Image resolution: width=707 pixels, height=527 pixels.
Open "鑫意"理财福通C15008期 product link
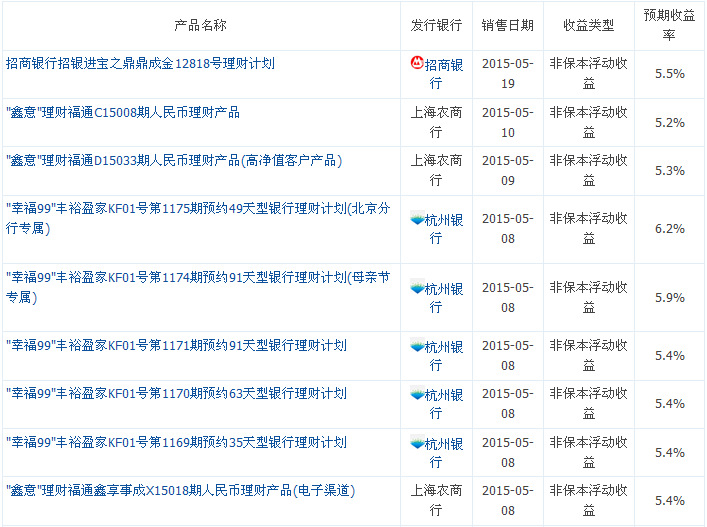coord(123,112)
